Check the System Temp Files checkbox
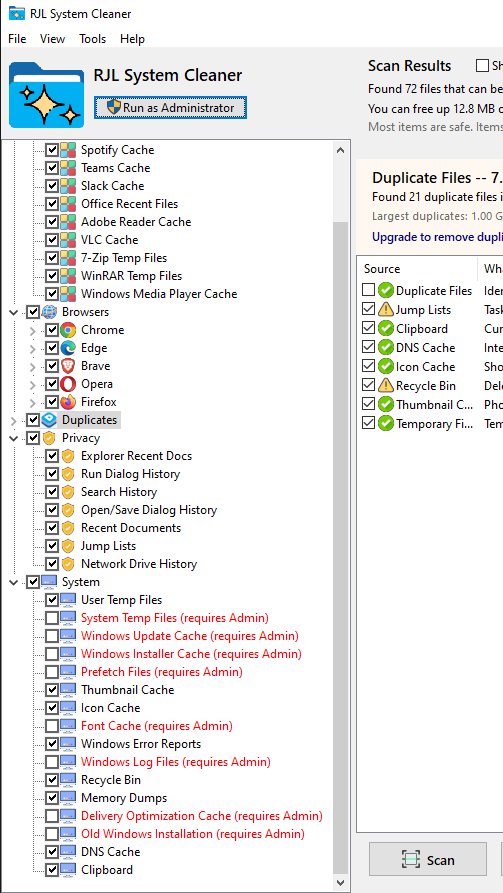The height and width of the screenshot is (893, 503). (x=52, y=618)
